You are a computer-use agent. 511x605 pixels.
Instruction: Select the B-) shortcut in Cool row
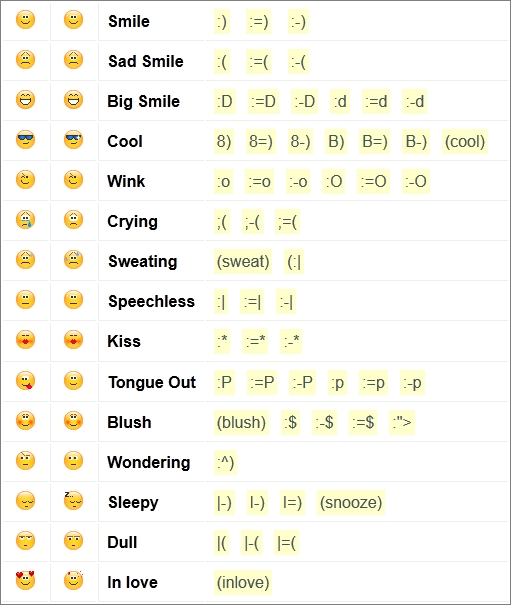click(416, 142)
